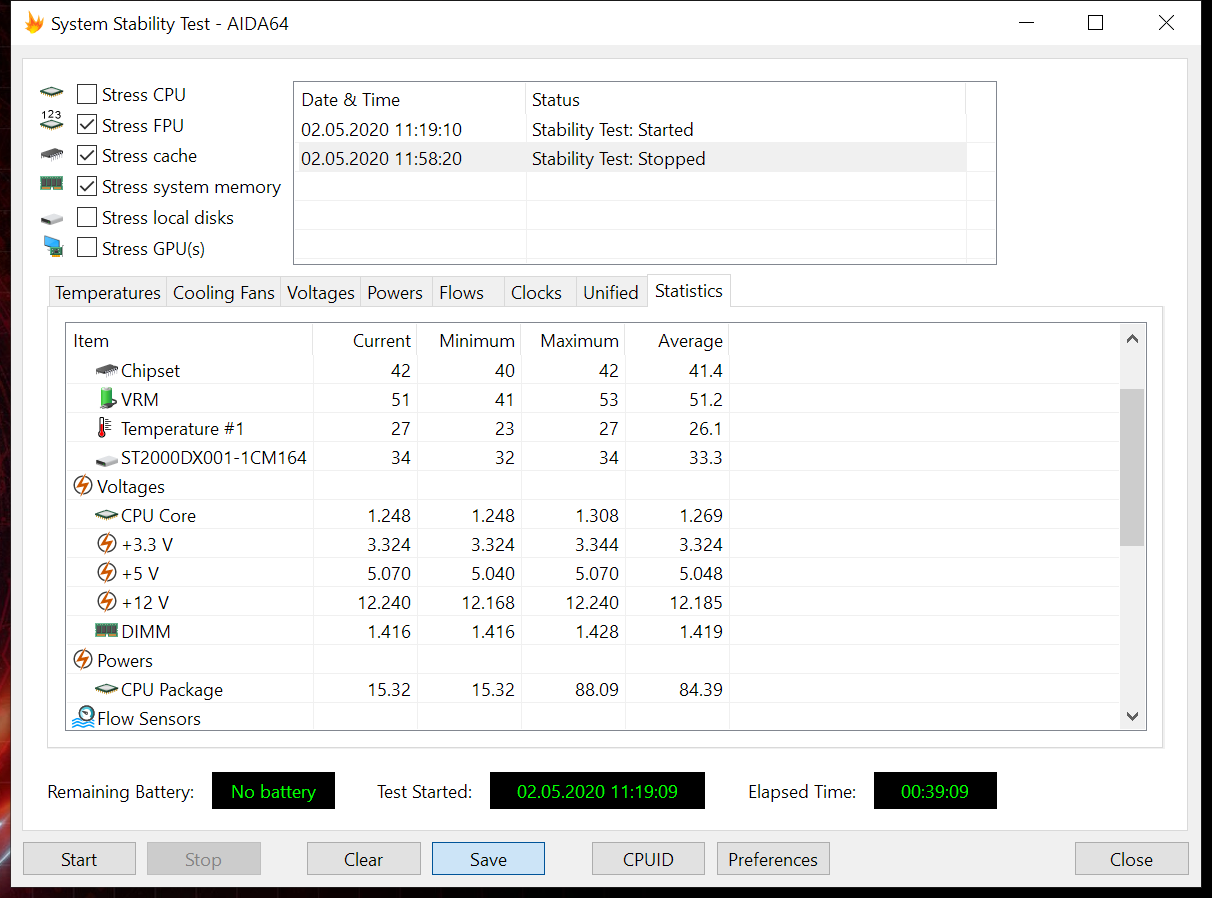
Task: Click the AIDA64 flame title bar icon
Action: (x=35, y=23)
